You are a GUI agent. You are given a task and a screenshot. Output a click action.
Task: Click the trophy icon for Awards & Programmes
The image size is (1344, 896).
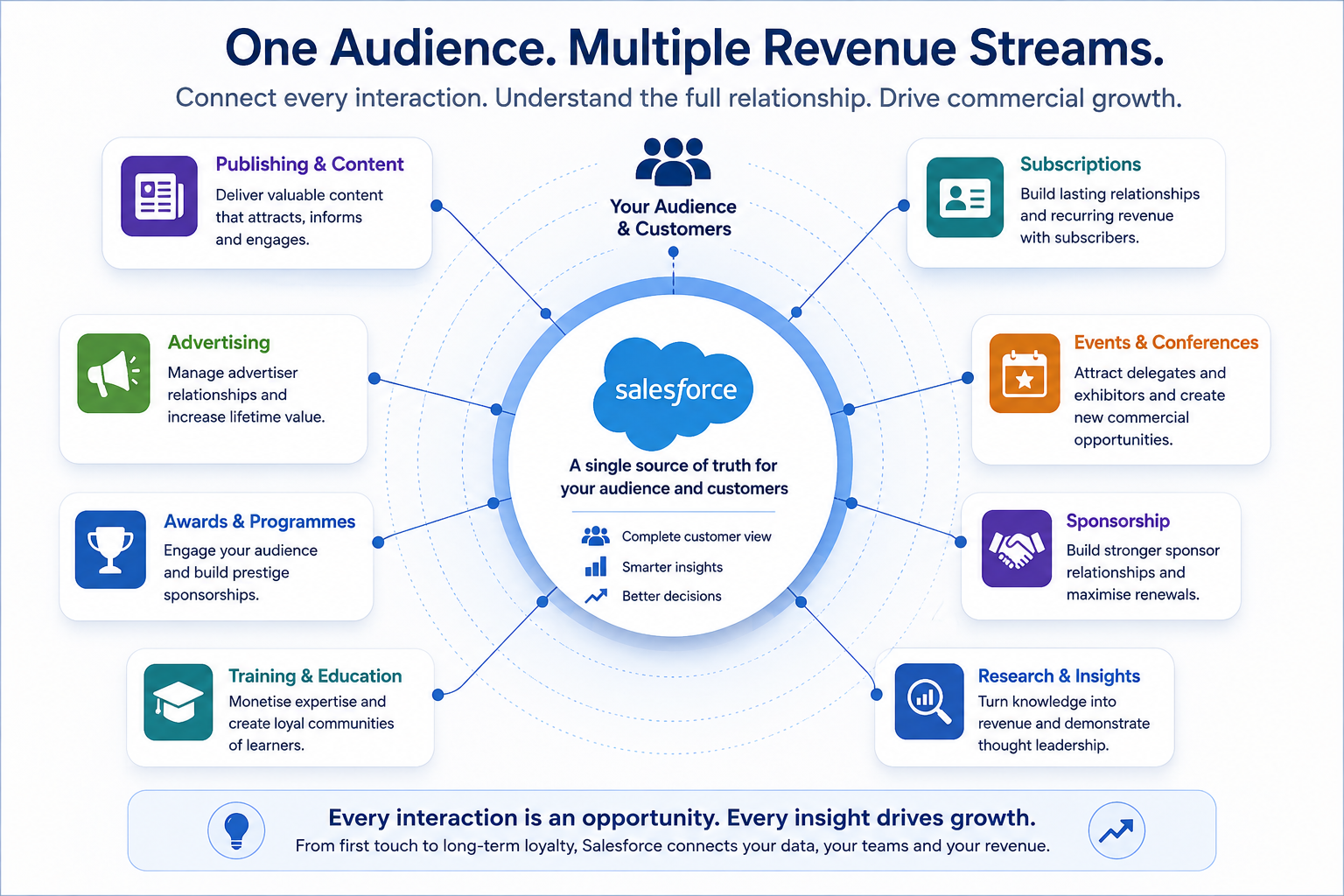pos(110,549)
